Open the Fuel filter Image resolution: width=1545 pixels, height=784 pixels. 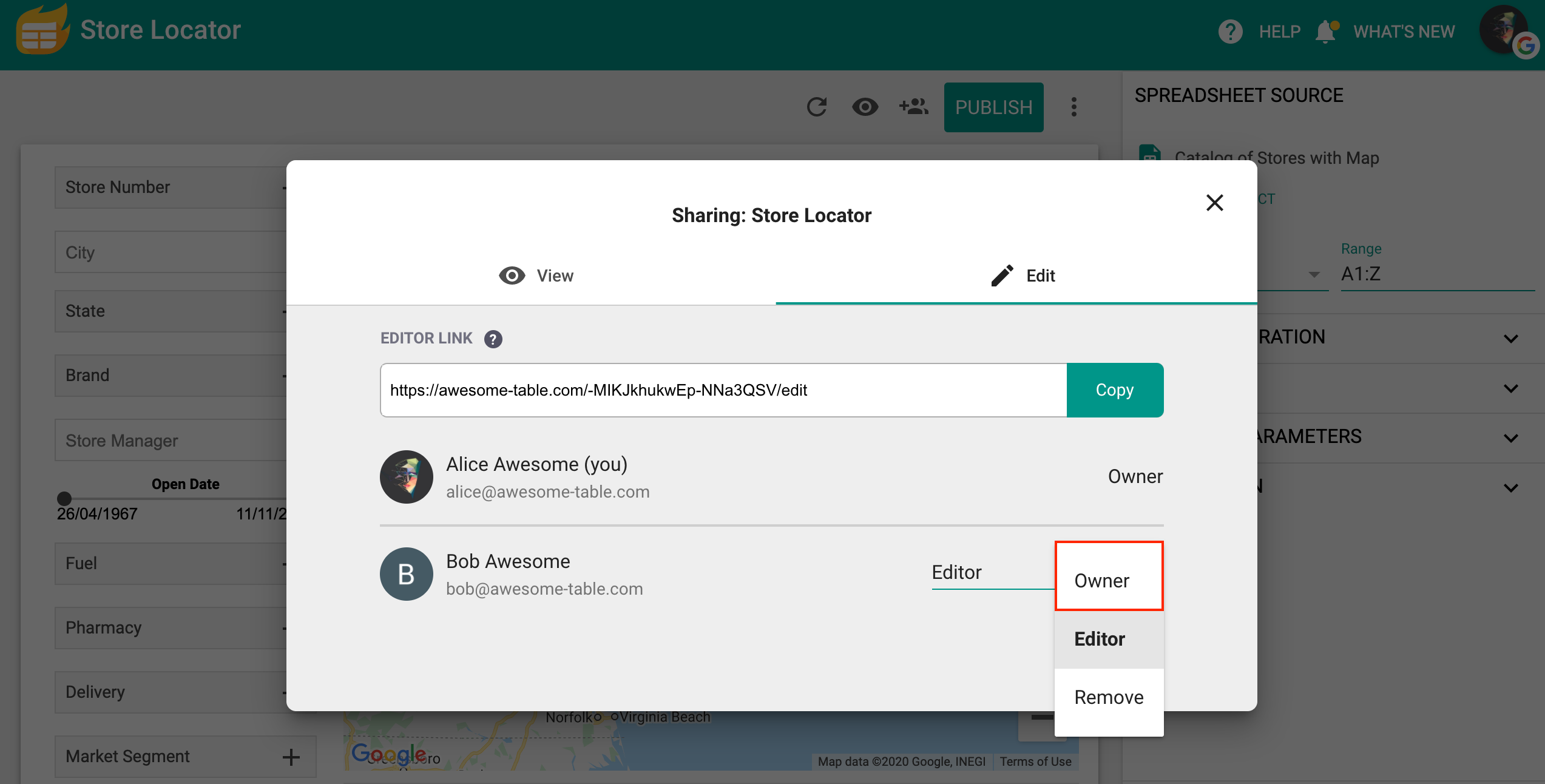coord(171,564)
